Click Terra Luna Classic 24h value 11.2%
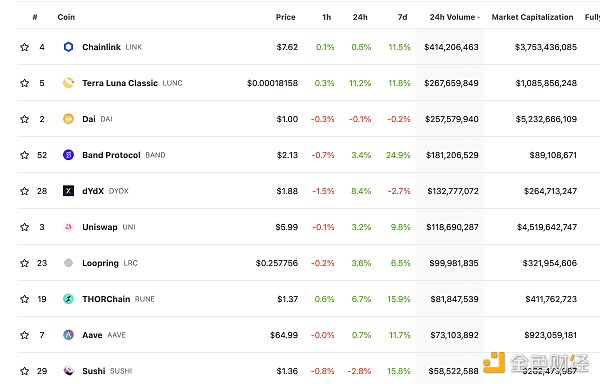Viewport: 600px width, 384px height. pyautogui.click(x=360, y=83)
